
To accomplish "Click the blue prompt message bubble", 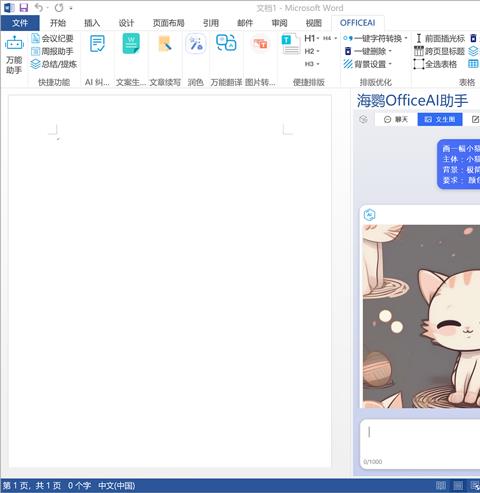I will click(x=459, y=164).
